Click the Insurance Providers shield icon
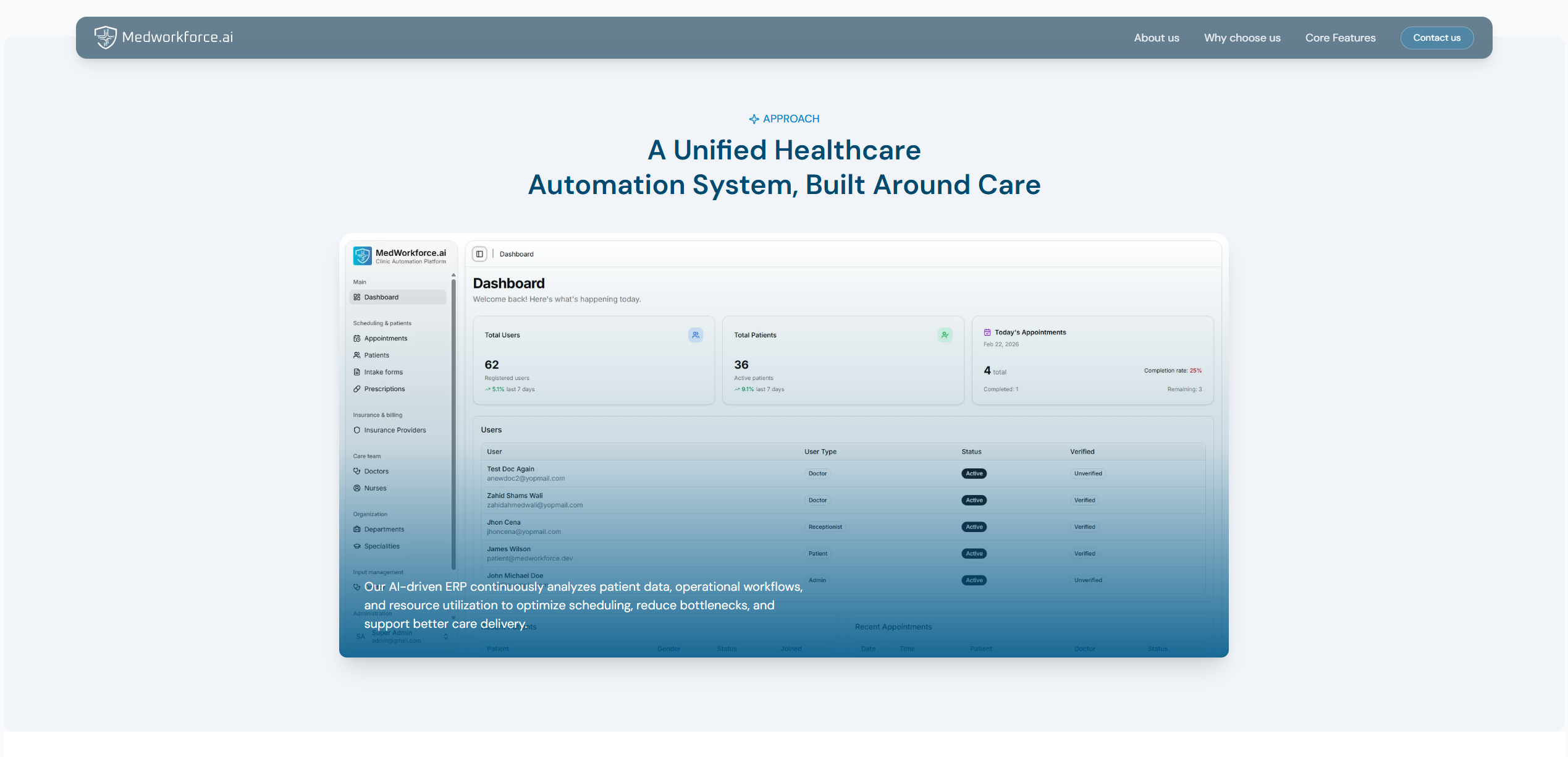1568x757 pixels. pyautogui.click(x=356, y=431)
